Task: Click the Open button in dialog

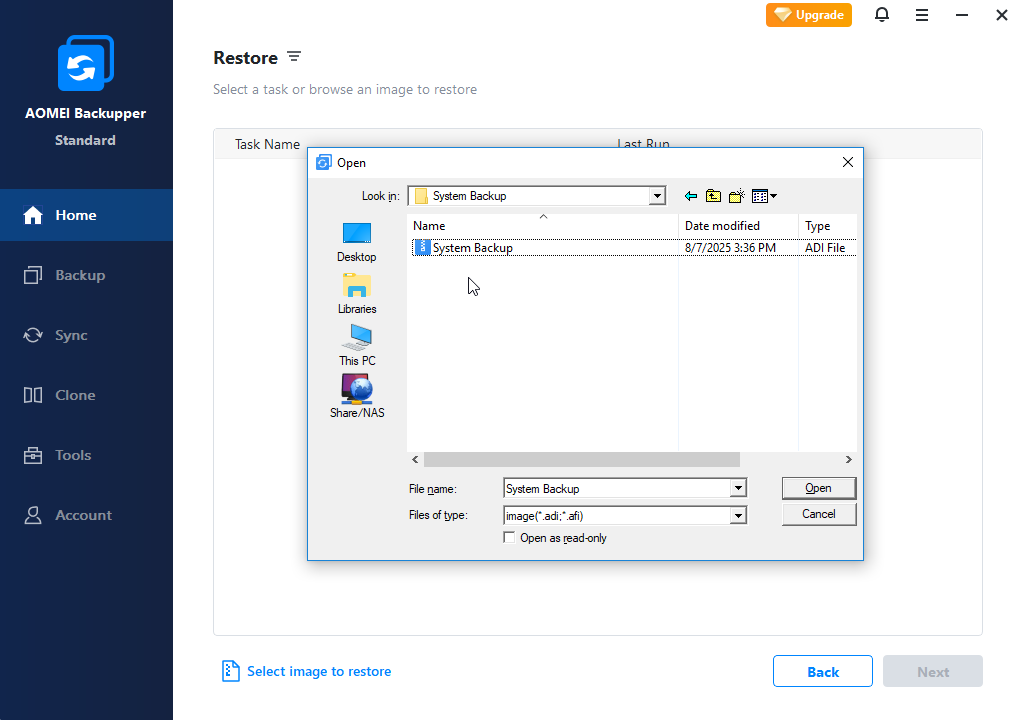Action: point(818,488)
